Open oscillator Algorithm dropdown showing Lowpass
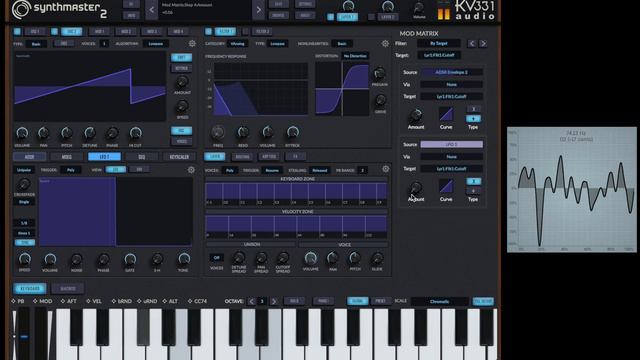The image size is (640, 360). (x=156, y=44)
